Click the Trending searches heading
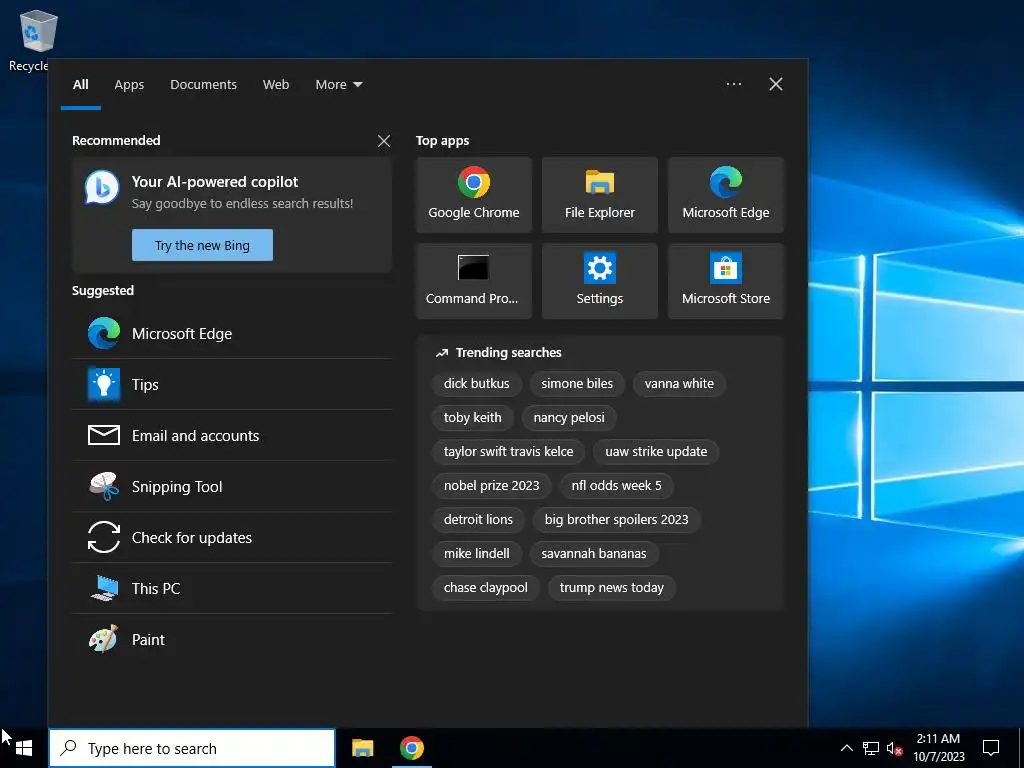Image resolution: width=1024 pixels, height=768 pixels. 508,353
